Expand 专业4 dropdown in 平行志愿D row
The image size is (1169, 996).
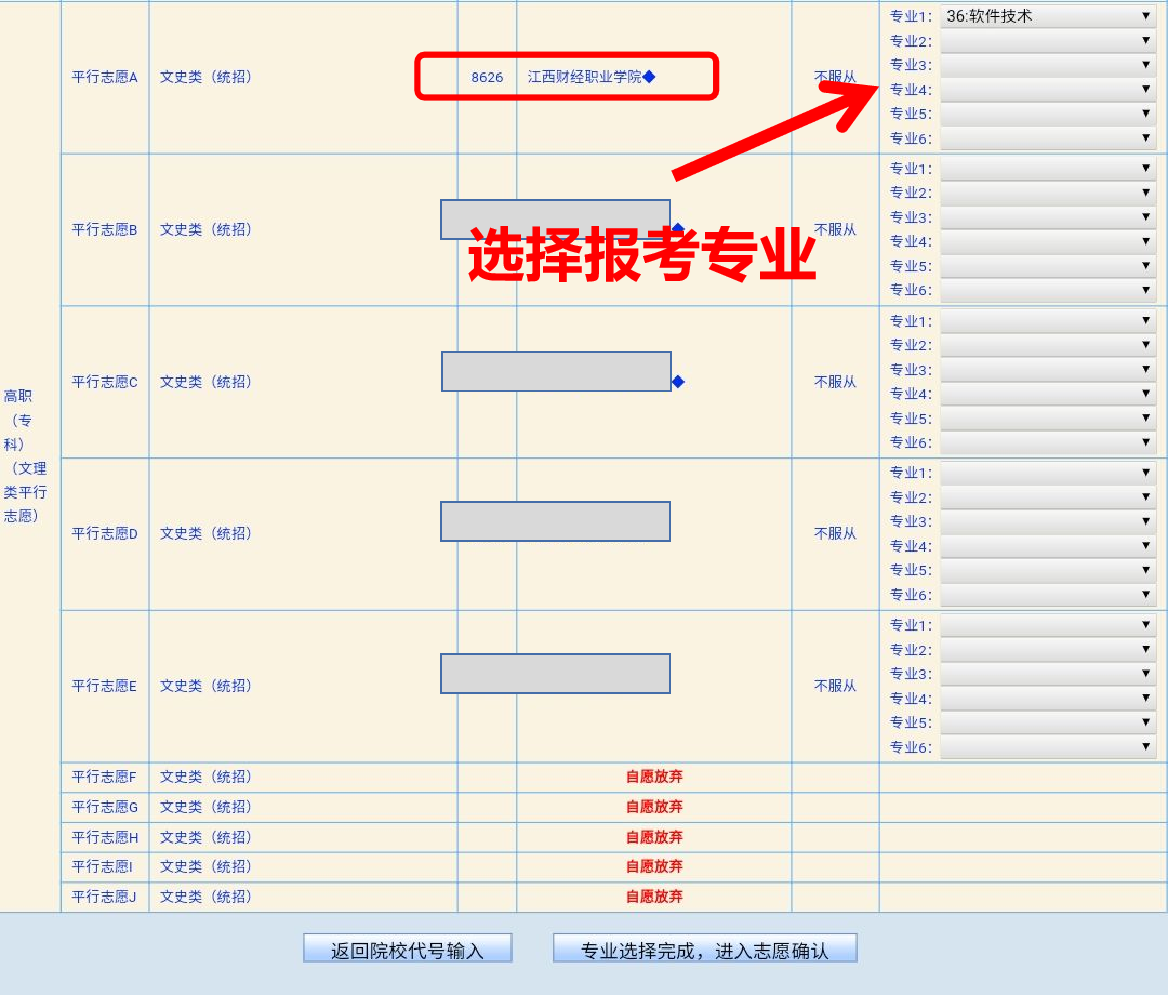(x=1048, y=546)
